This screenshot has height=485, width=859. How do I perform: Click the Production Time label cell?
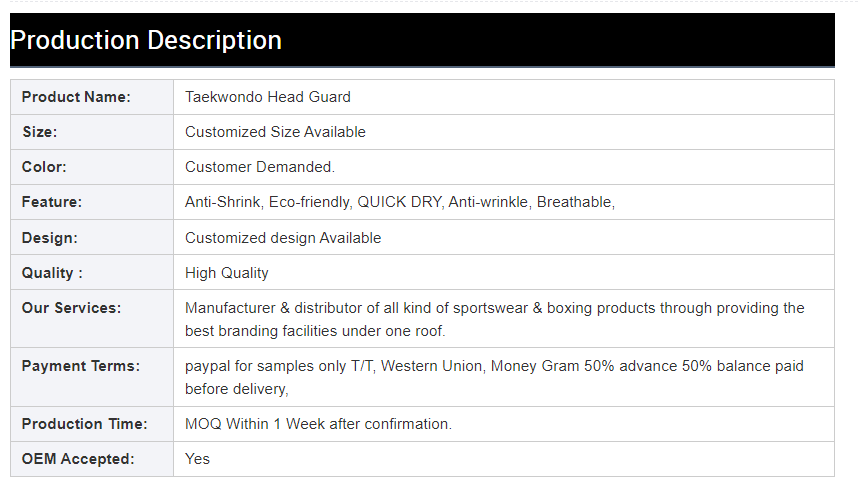(x=84, y=424)
